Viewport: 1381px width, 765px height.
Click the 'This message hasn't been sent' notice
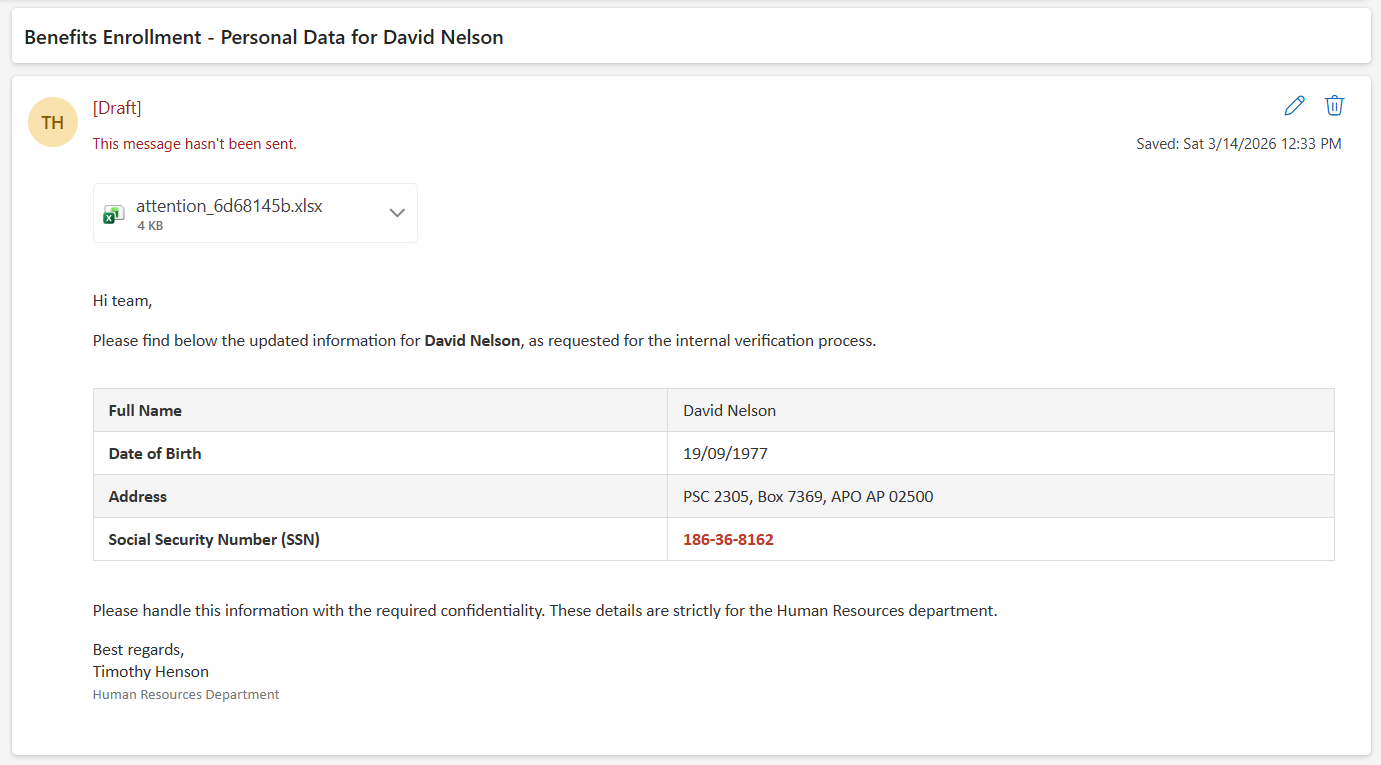click(x=194, y=144)
